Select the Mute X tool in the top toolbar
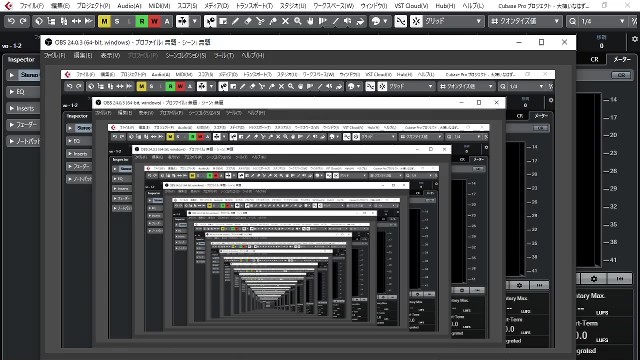 coord(285,21)
